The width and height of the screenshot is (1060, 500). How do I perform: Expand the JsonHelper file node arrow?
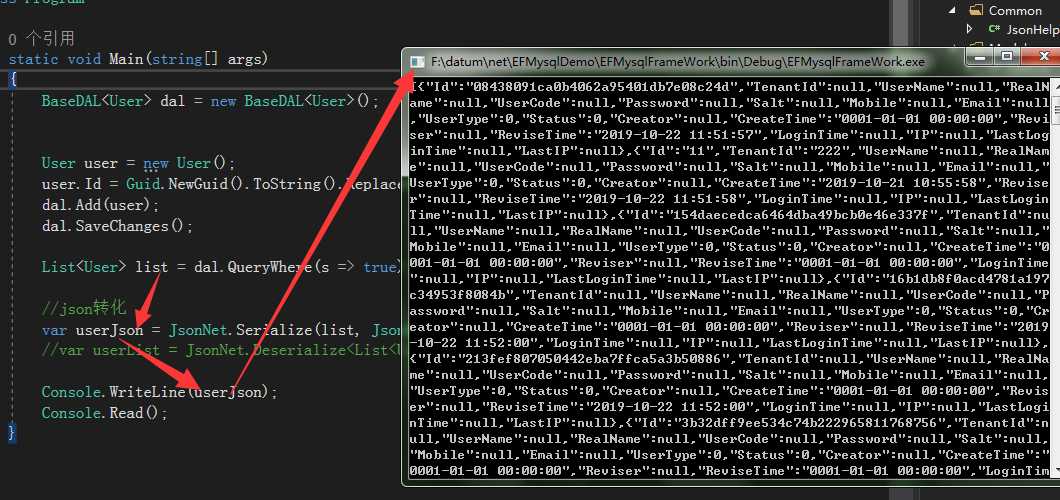970,29
